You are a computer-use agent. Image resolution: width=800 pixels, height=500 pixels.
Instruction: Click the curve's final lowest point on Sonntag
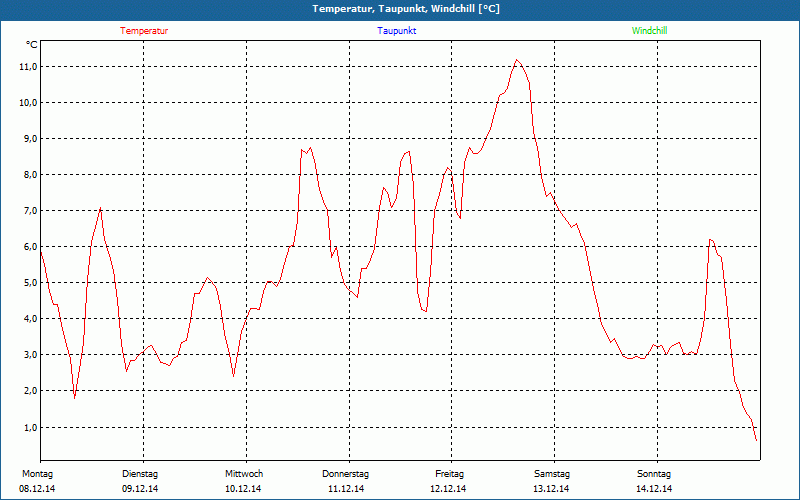756,440
